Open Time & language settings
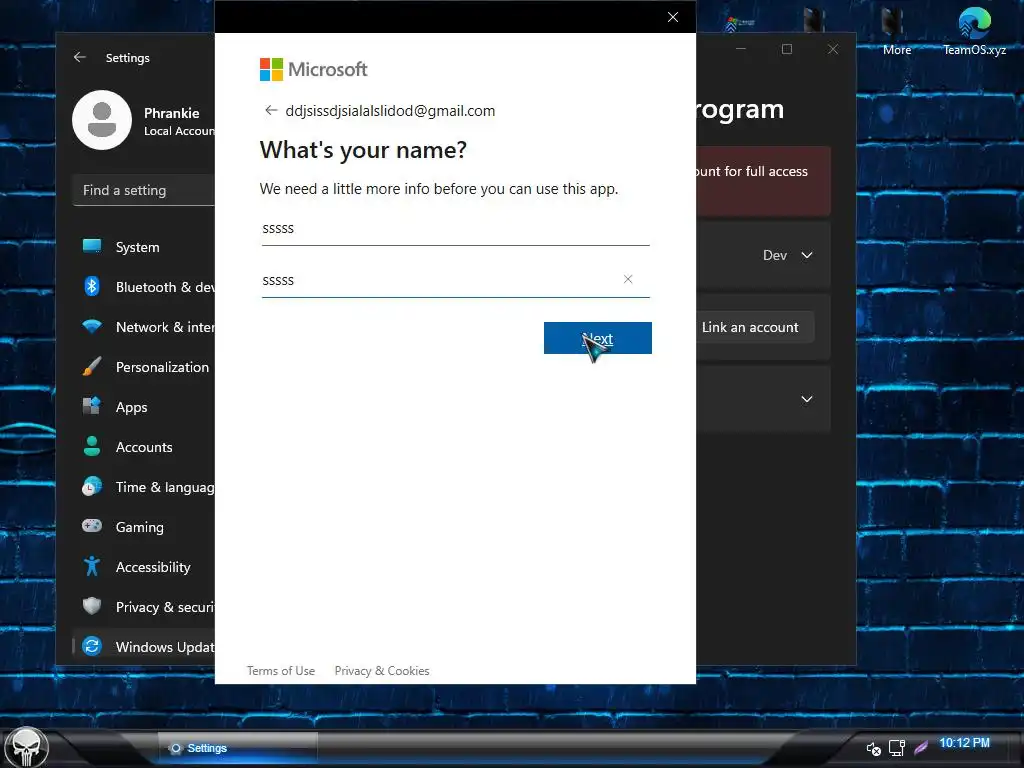1024x768 pixels. [144, 487]
